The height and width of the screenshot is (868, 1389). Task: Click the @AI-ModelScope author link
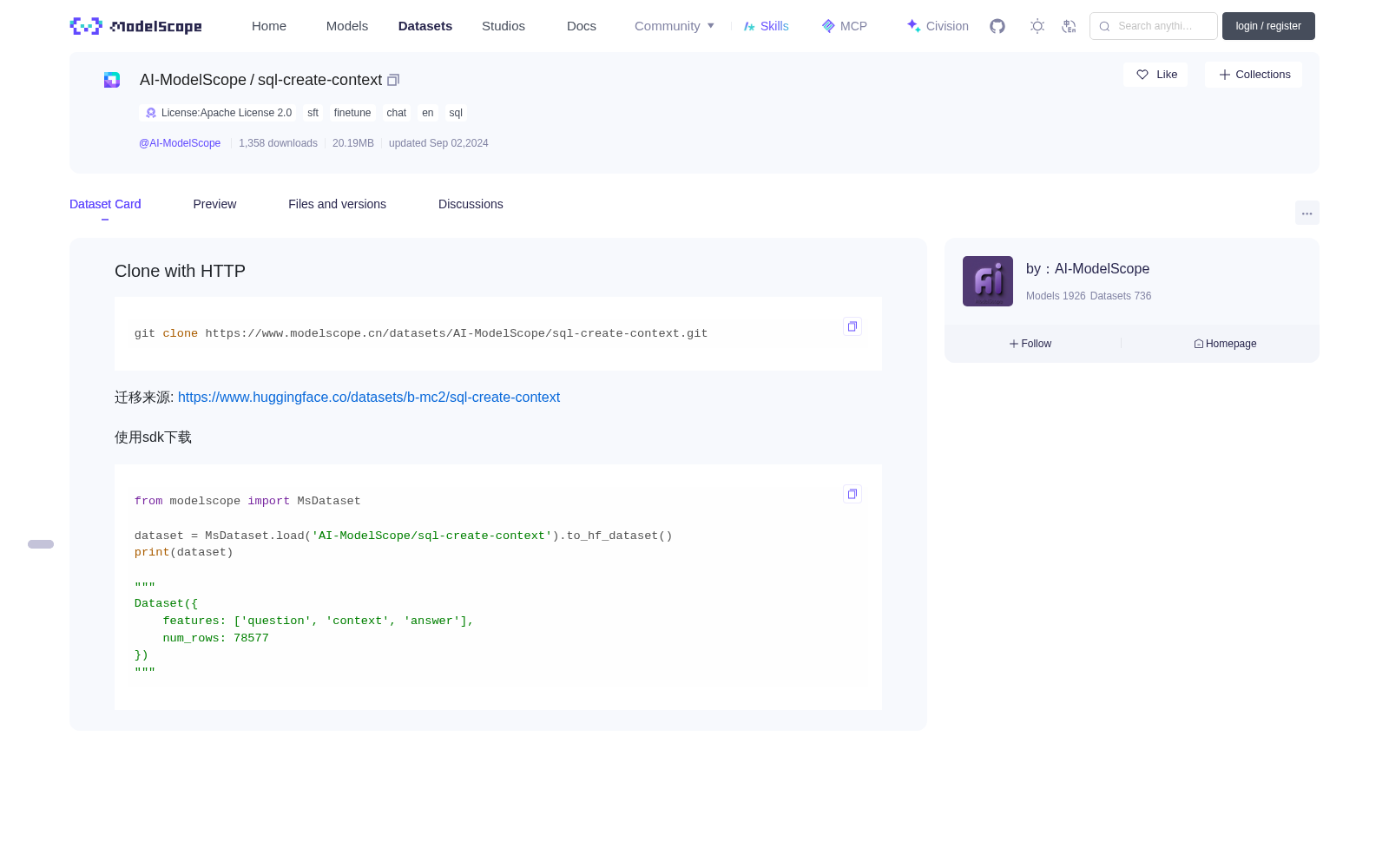[180, 143]
